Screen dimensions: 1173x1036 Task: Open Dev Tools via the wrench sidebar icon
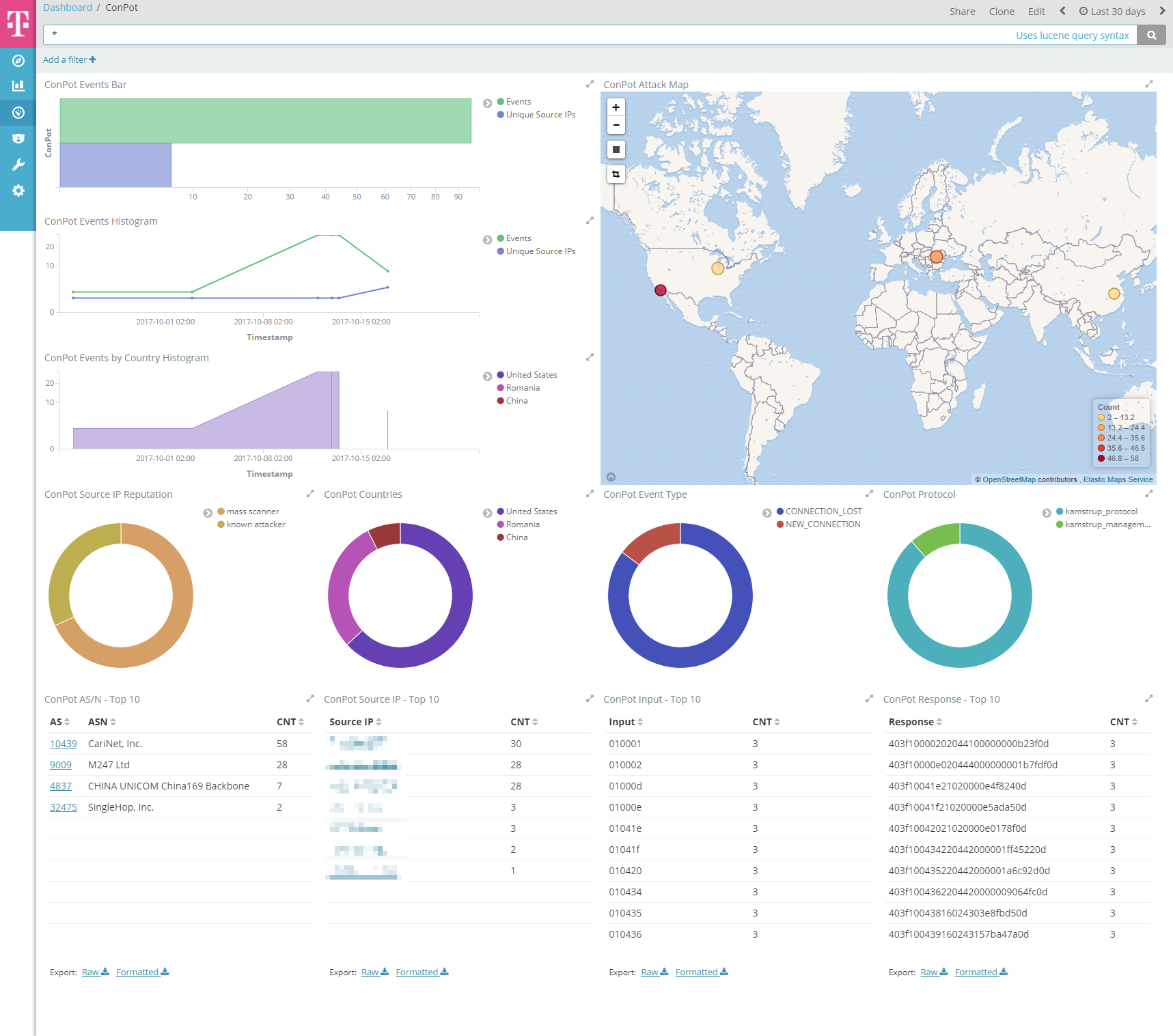[18, 165]
